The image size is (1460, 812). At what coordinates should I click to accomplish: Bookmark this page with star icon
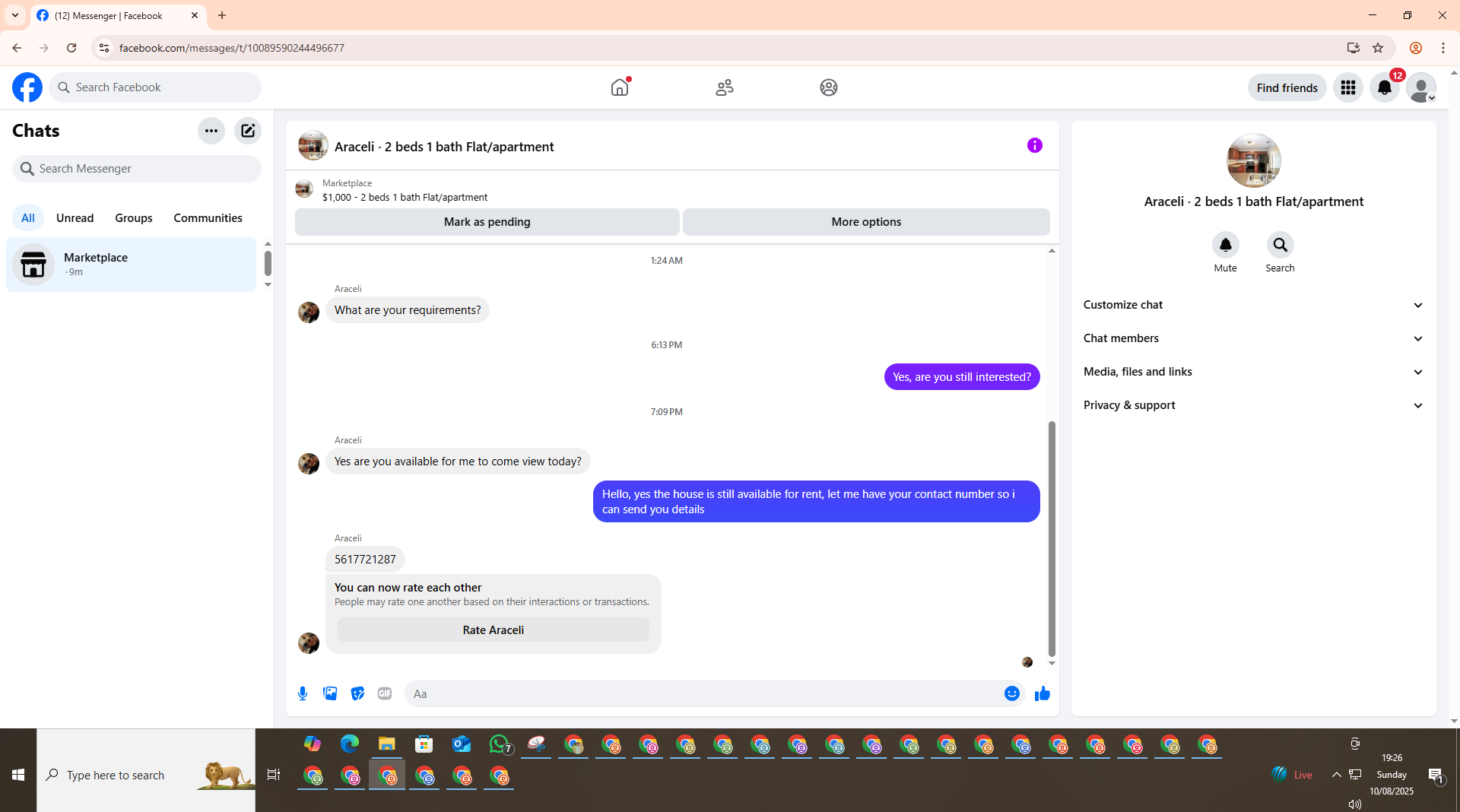click(x=1378, y=48)
